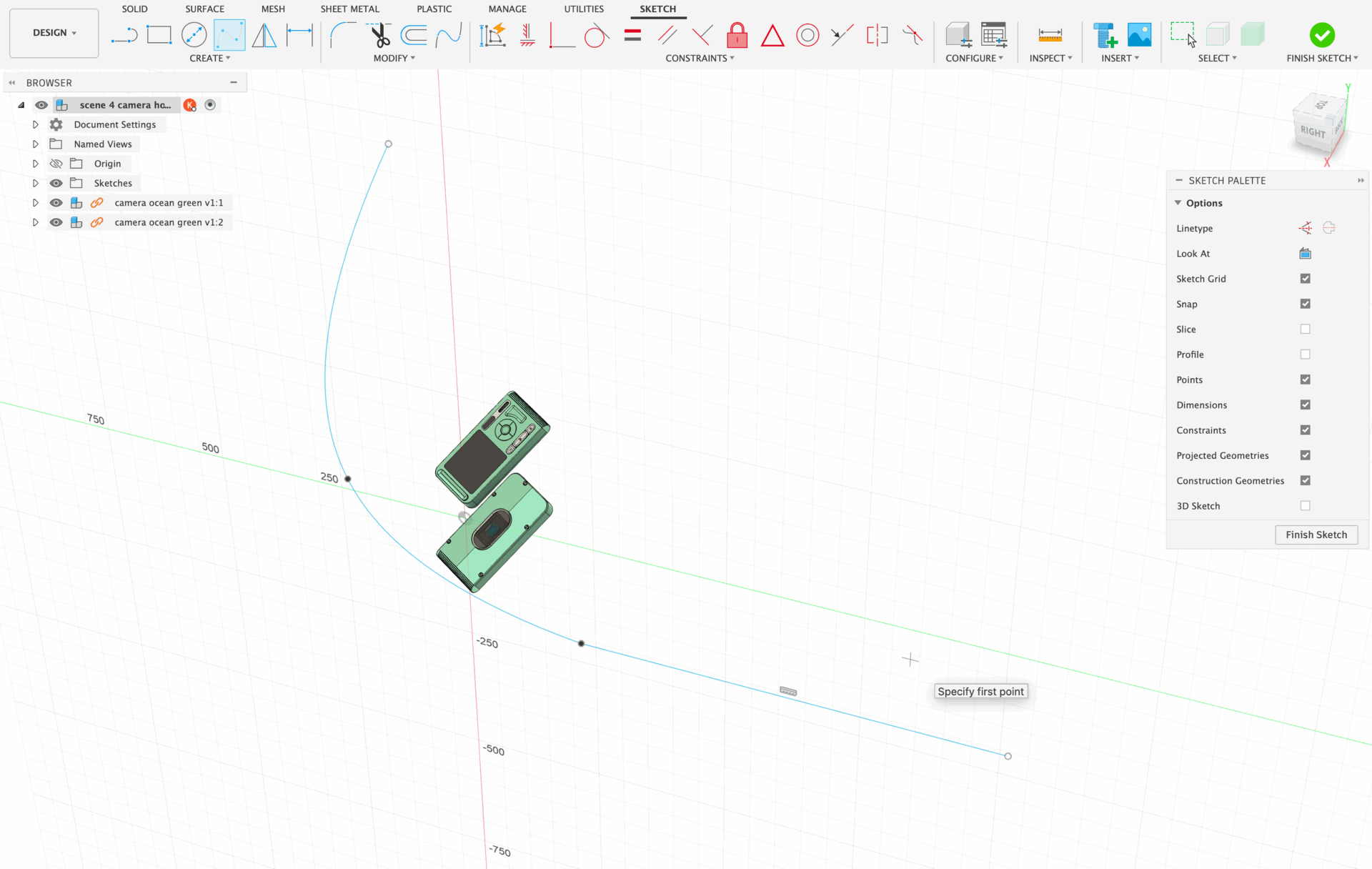The image size is (1372, 869).
Task: Open the CONSTRAINTS dropdown menu
Action: (700, 58)
